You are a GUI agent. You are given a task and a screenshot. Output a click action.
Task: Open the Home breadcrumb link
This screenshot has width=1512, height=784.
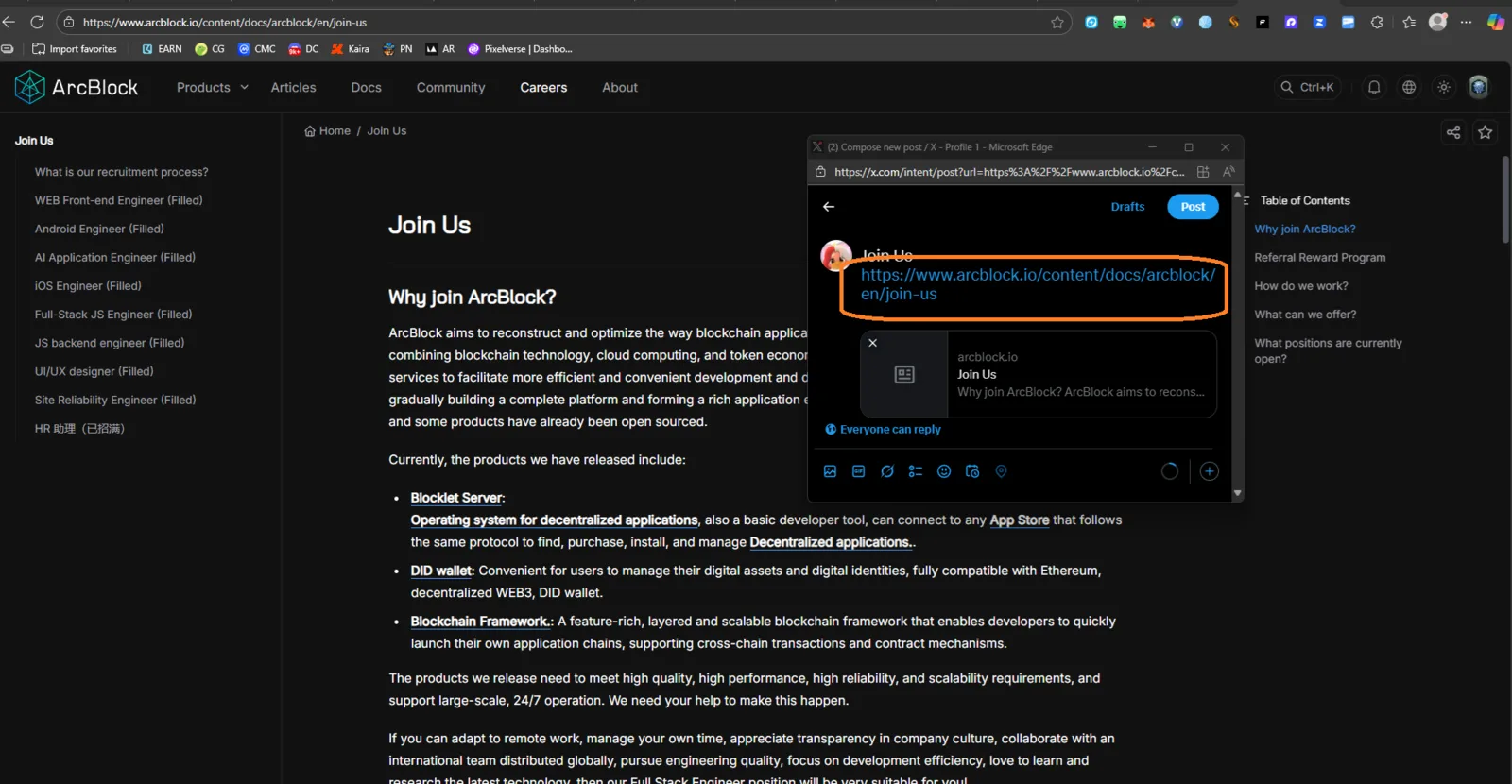point(328,131)
